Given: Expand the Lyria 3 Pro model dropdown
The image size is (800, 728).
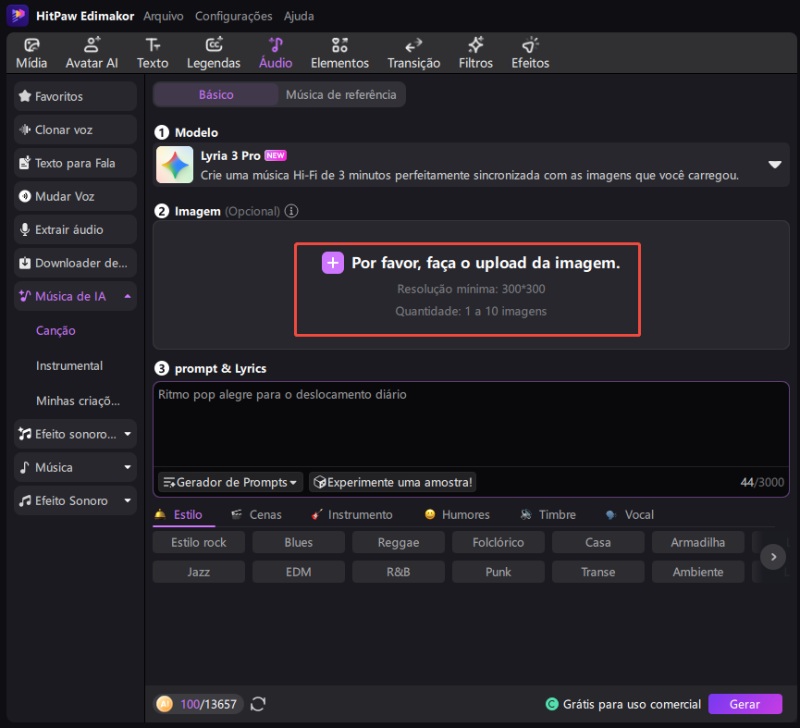Looking at the screenshot, I should (775, 164).
